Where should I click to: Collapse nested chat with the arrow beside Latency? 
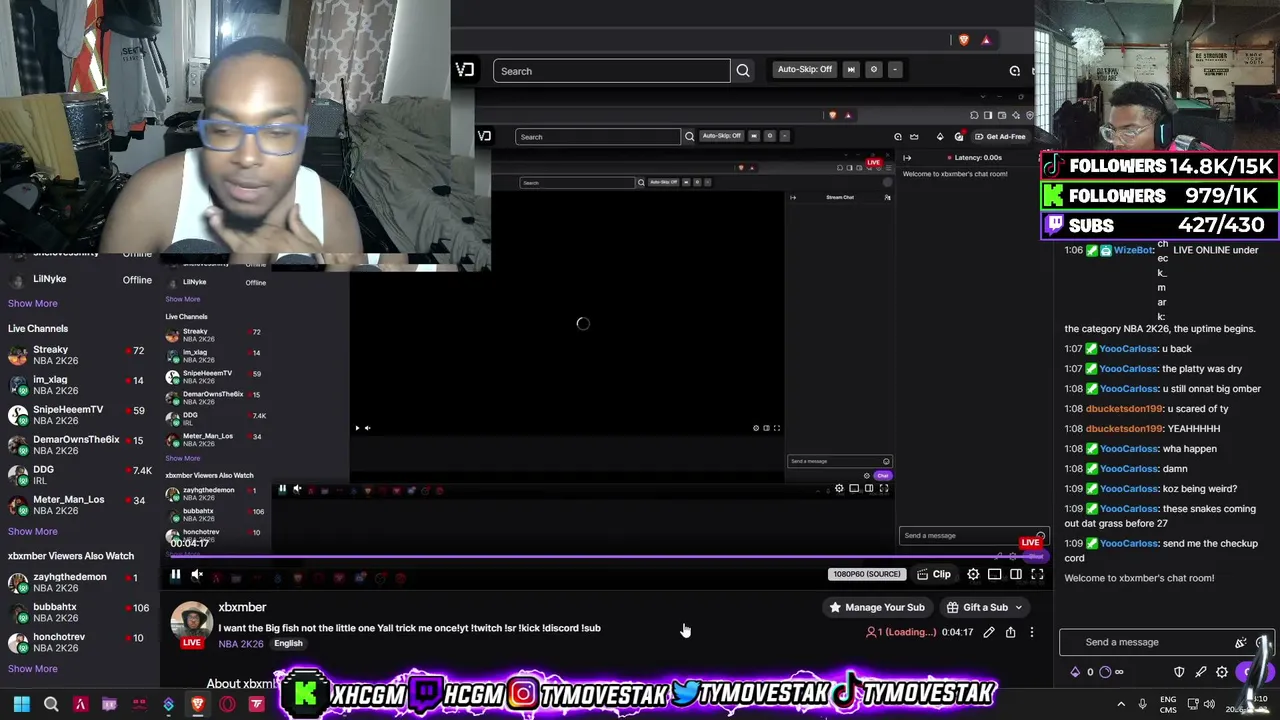907,158
